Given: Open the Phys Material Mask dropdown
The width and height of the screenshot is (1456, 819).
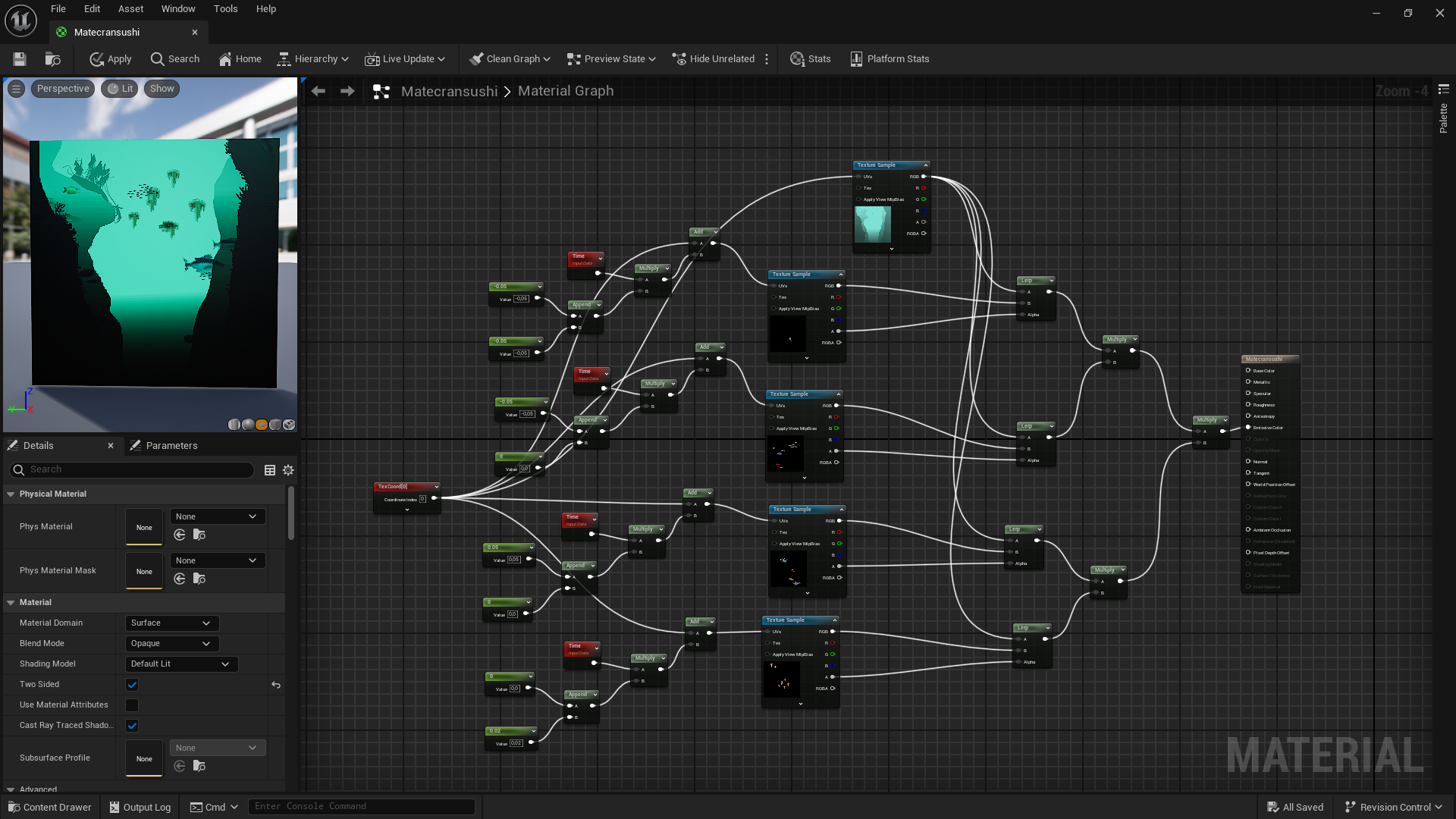Looking at the screenshot, I should tap(217, 561).
